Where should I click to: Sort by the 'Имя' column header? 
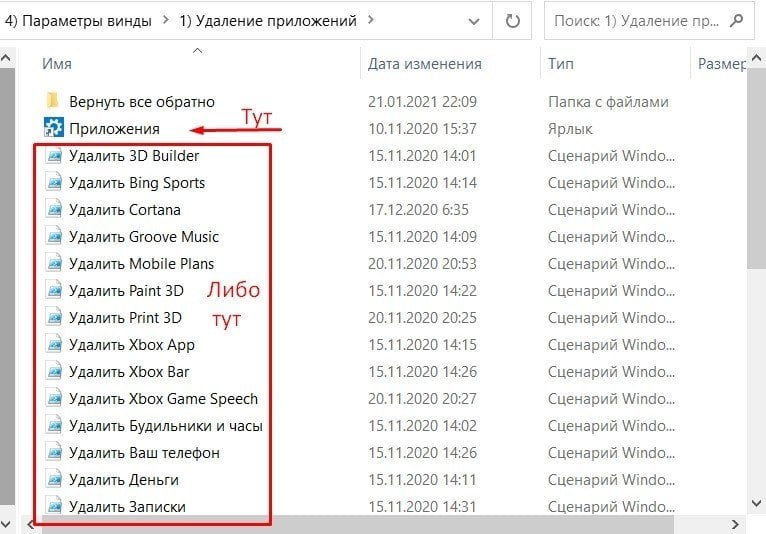57,64
